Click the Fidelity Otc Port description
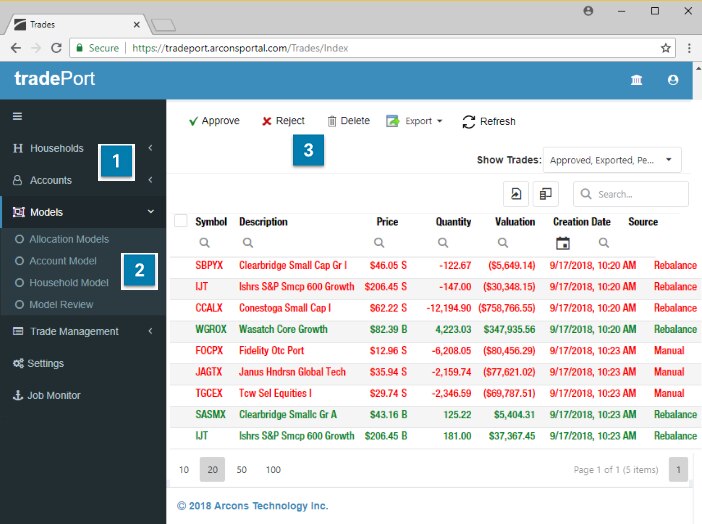 tap(271, 350)
